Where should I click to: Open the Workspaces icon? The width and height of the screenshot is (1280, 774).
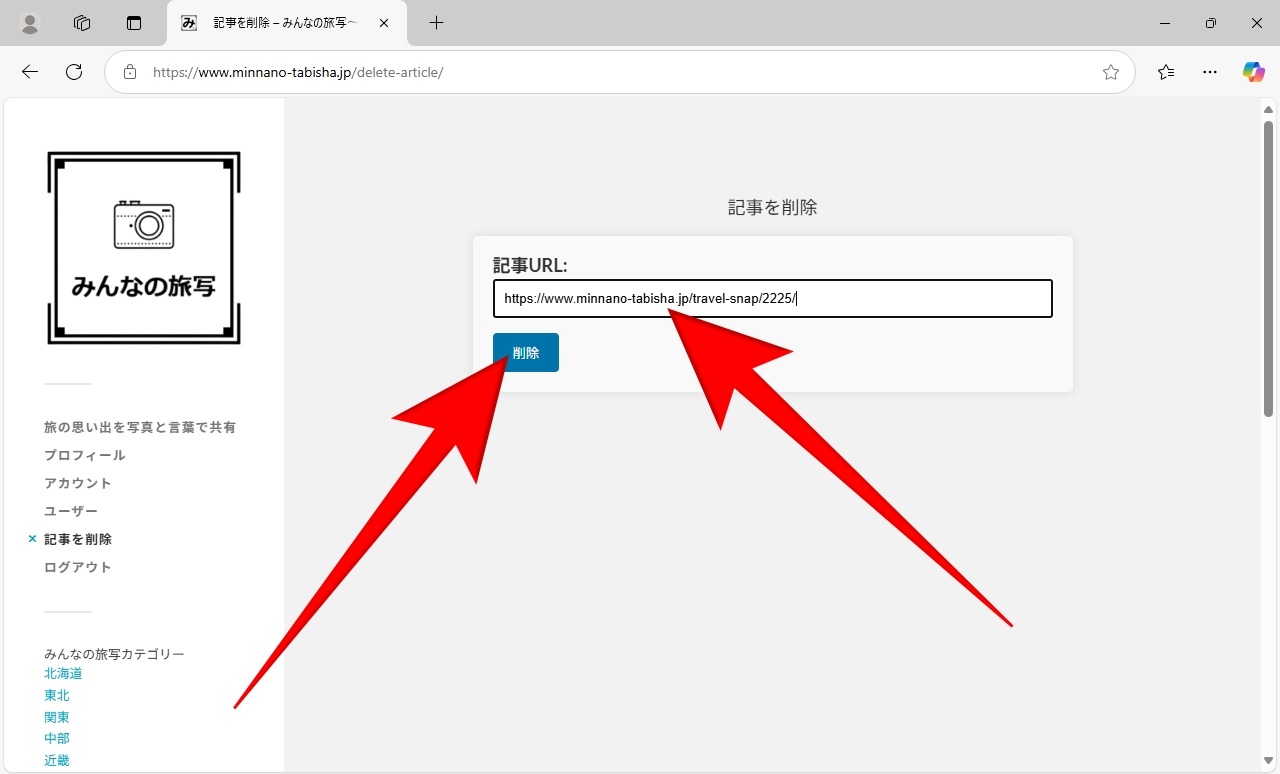(x=82, y=23)
